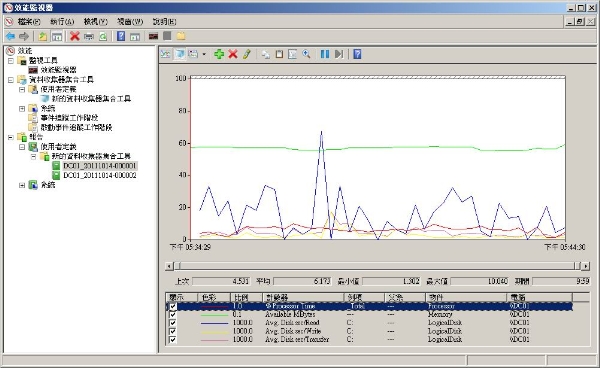Open the 檢視(V) menu

point(96,22)
